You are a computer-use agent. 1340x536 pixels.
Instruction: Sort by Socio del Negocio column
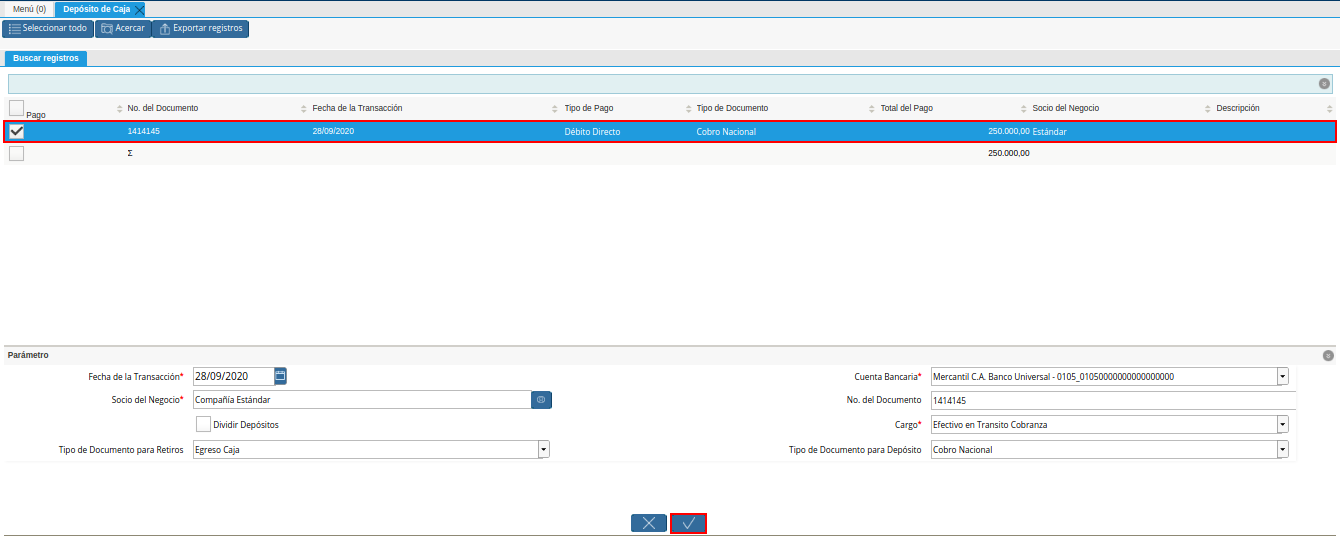1065,108
